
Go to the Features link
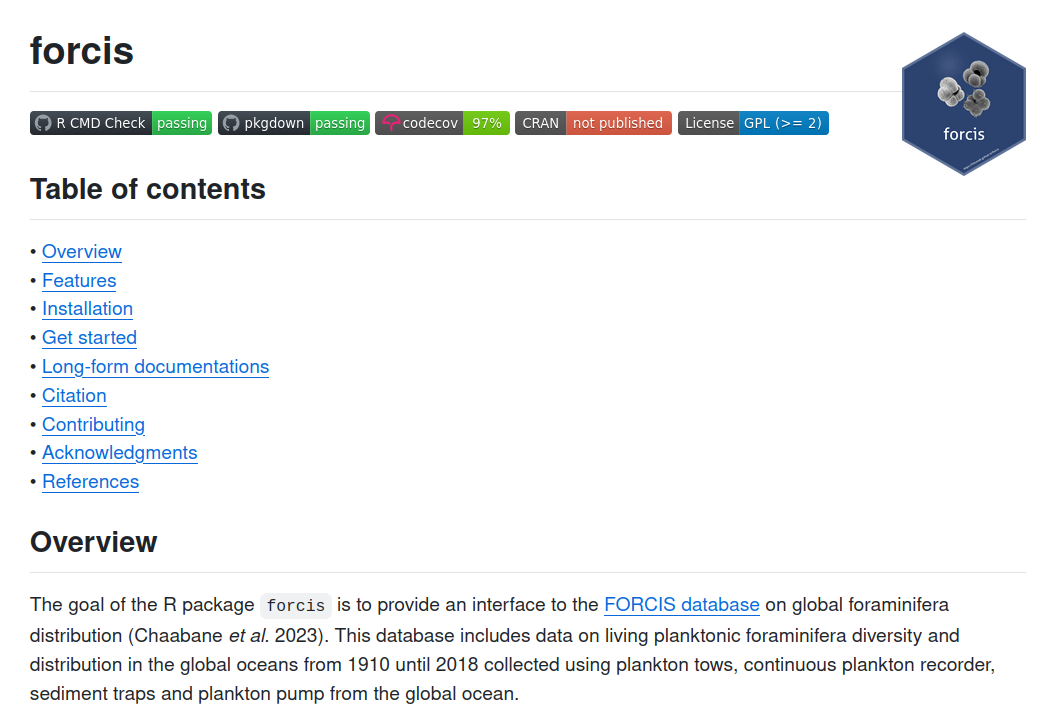pos(79,281)
